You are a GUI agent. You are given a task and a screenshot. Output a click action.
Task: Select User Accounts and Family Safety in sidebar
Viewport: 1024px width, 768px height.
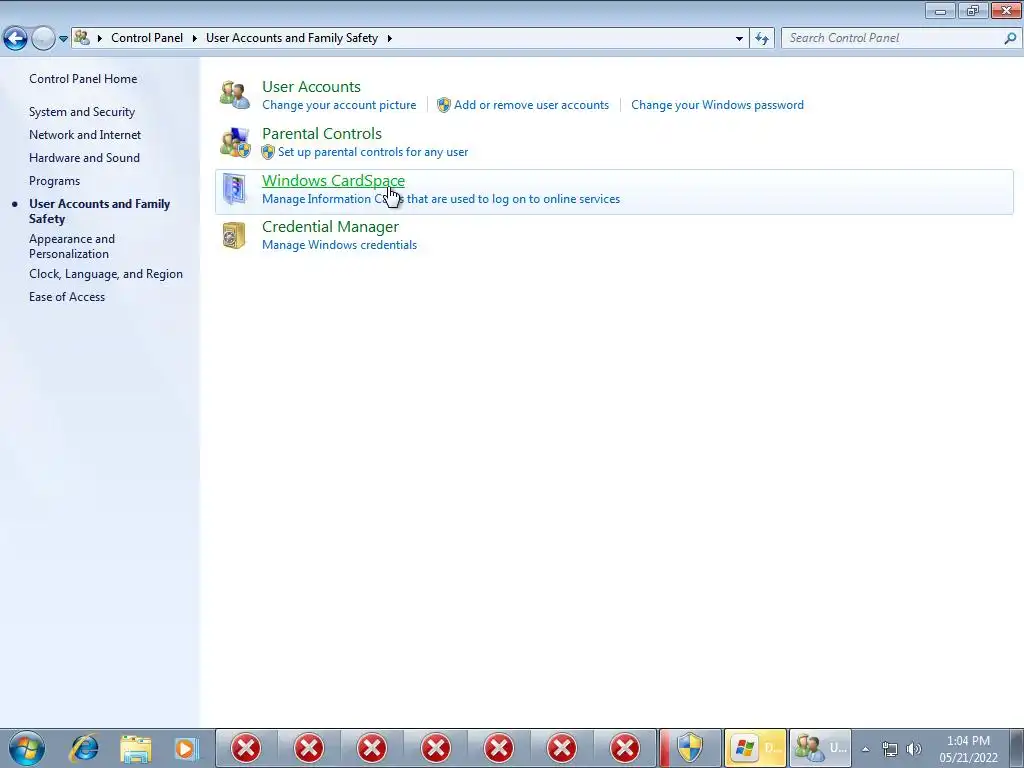[x=99, y=211]
